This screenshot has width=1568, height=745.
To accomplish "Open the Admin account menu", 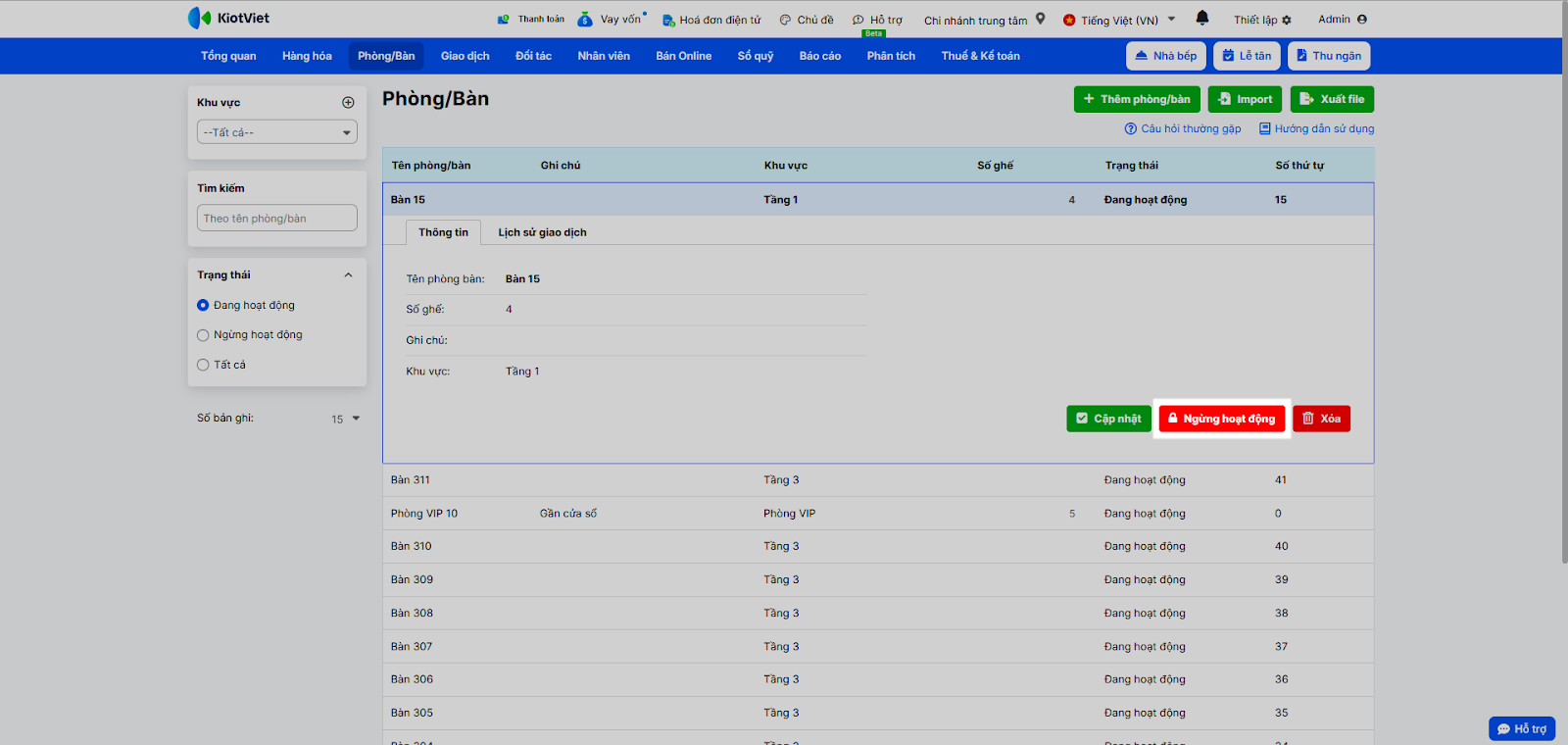I will coord(1343,19).
